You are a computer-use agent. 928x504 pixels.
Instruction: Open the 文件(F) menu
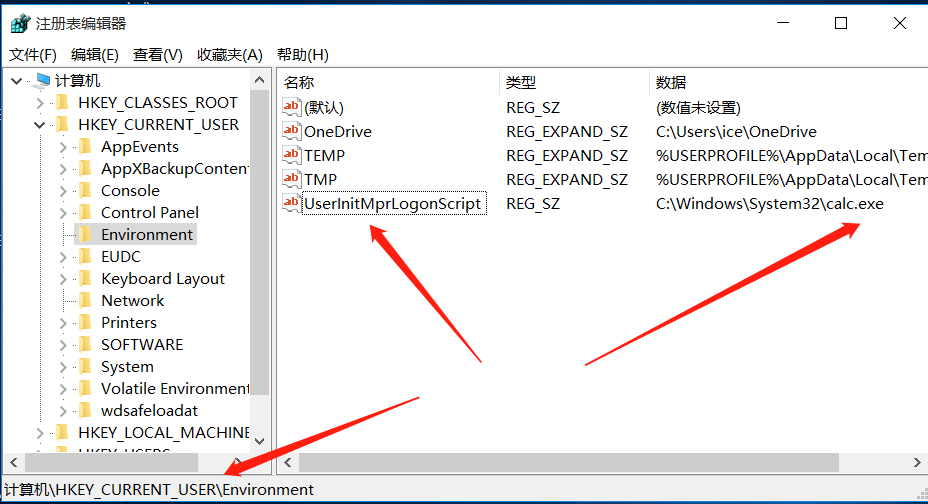(33, 55)
